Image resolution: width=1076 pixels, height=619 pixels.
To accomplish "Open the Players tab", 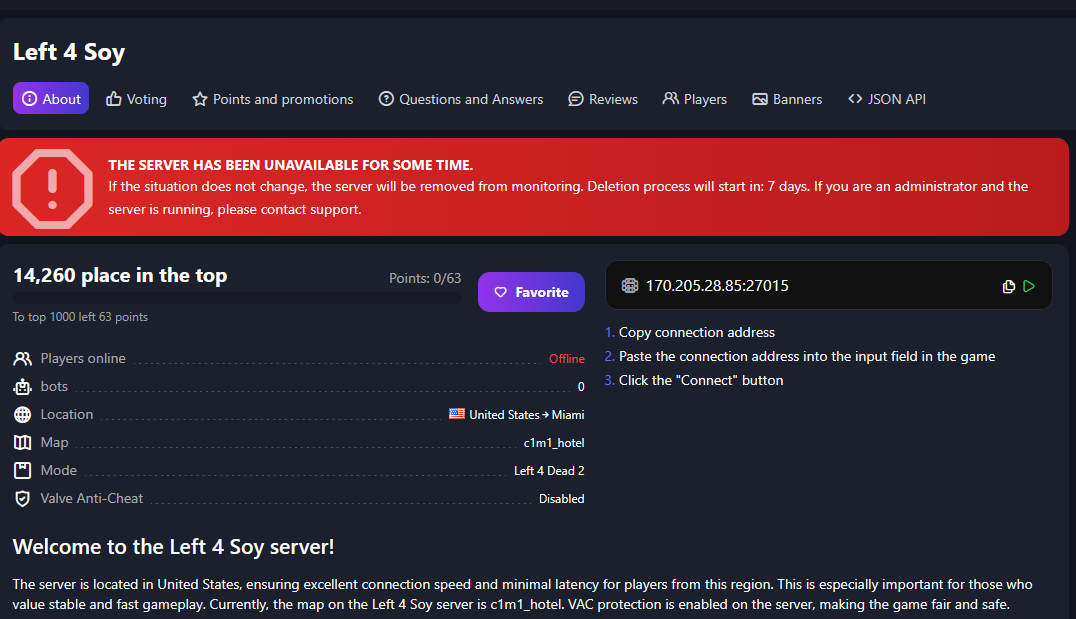I will coord(694,99).
